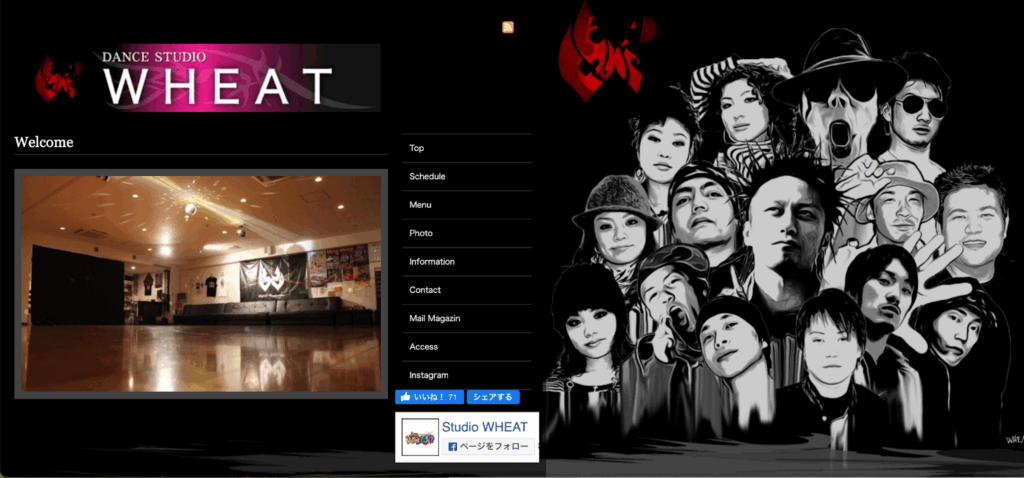Screen dimensions: 1024x478
Task: Open the Schedule page from the menu
Action: (427, 177)
